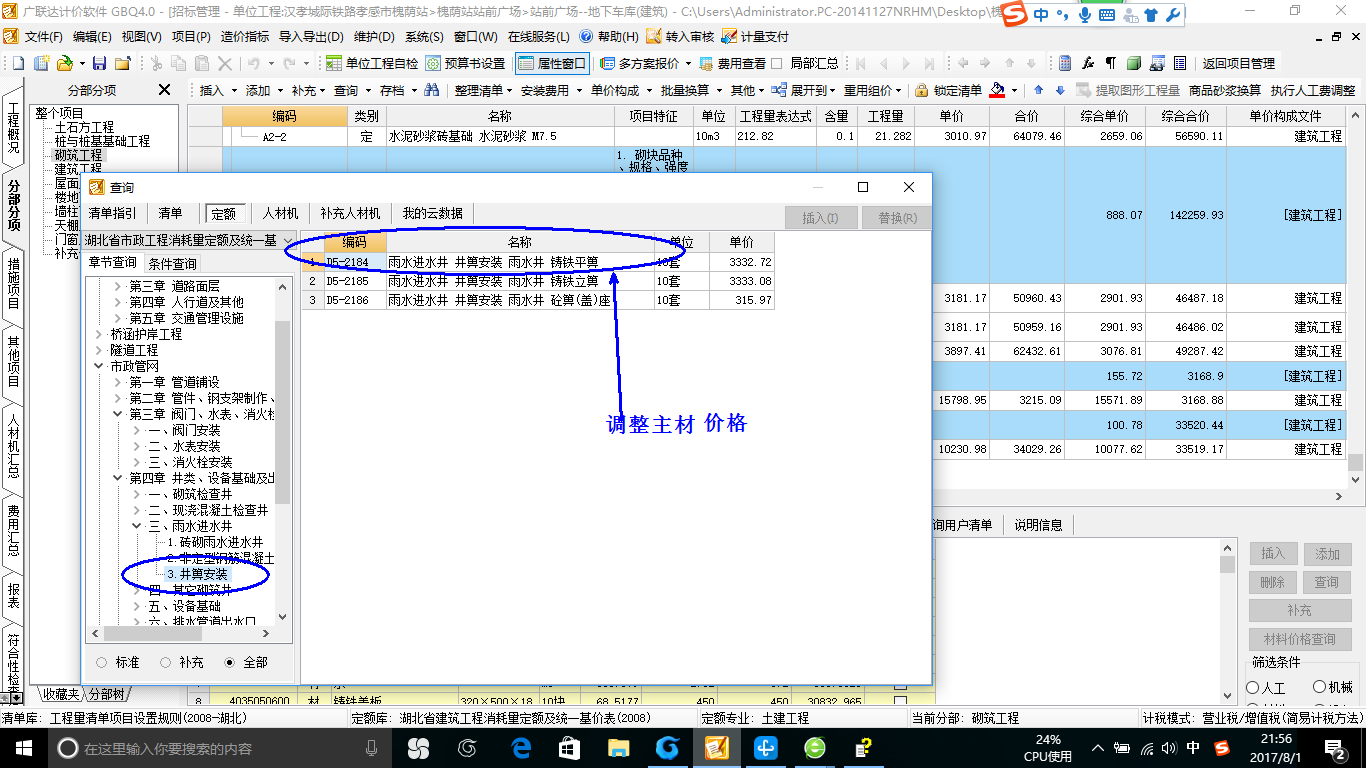Open 多方案报价 multi-scheme quotation
The height and width of the screenshot is (768, 1366).
pyautogui.click(x=647, y=63)
